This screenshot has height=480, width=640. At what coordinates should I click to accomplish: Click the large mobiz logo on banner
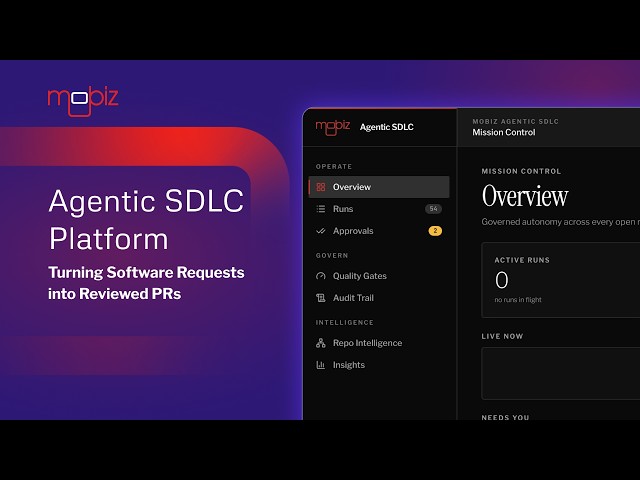(83, 101)
